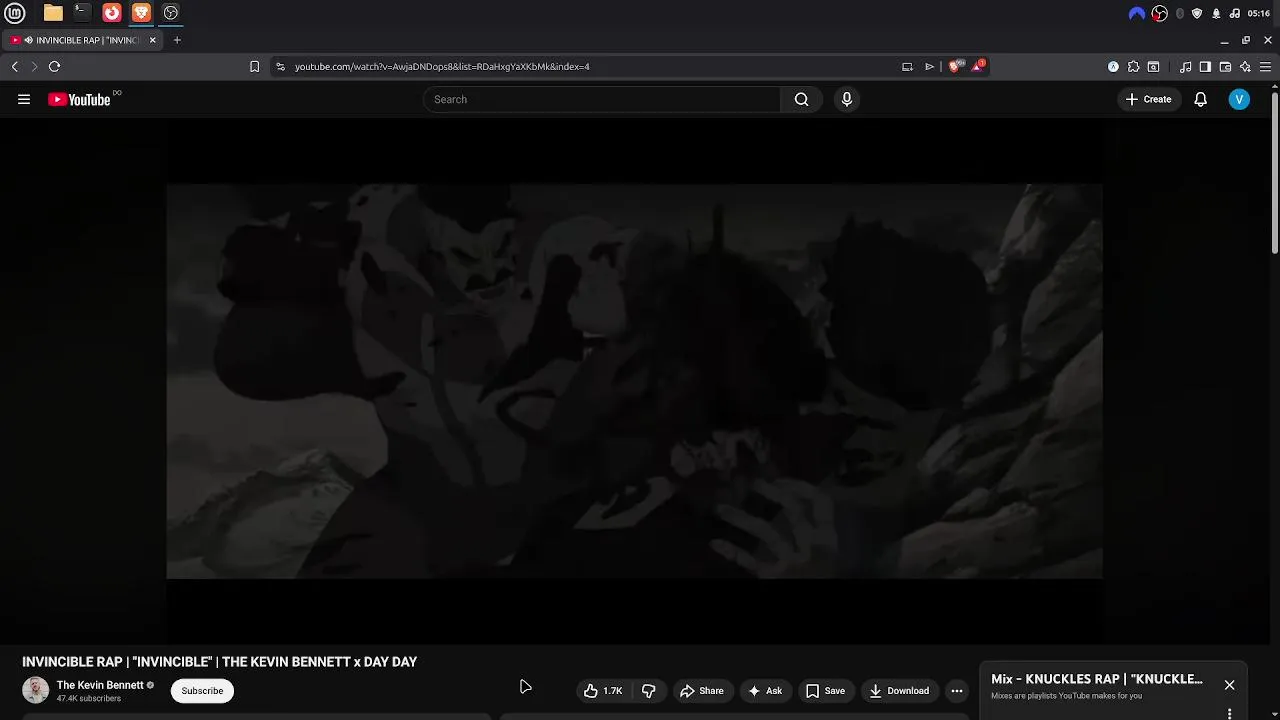Open Mix playlist options menu
The height and width of the screenshot is (720, 1280).
coord(1229,714)
